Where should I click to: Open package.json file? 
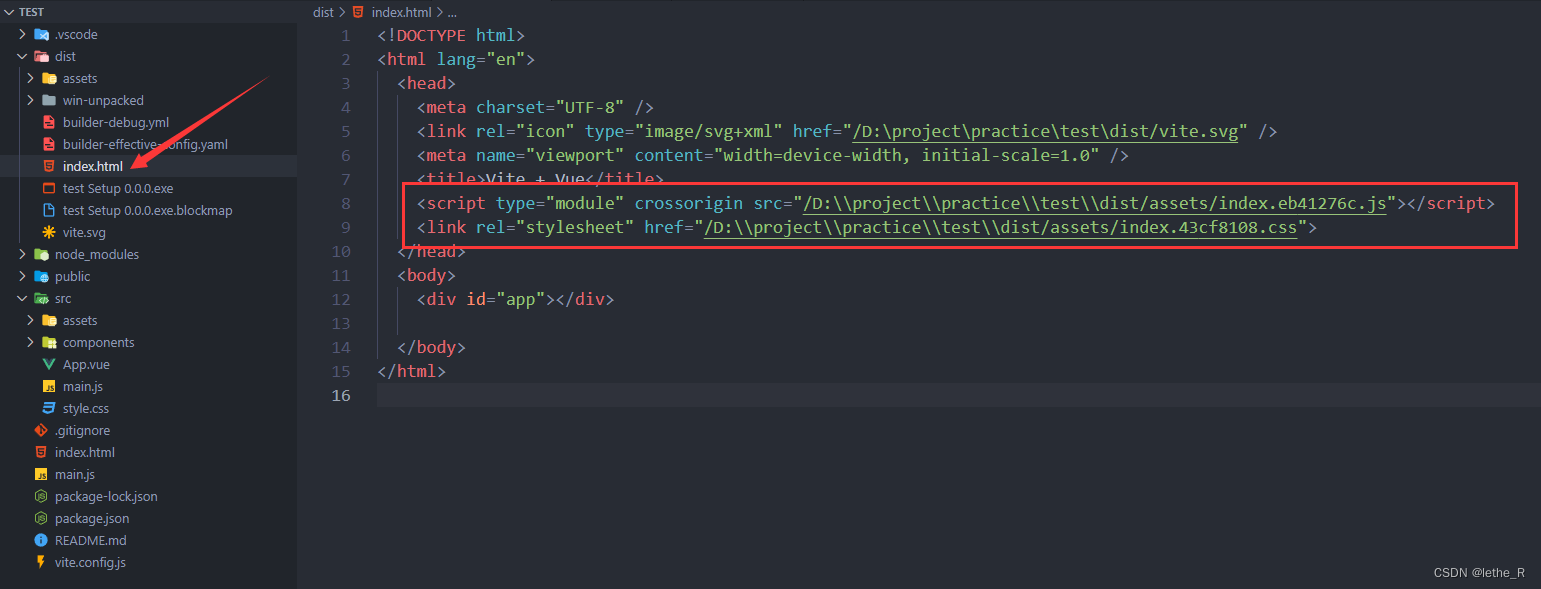tap(92, 518)
